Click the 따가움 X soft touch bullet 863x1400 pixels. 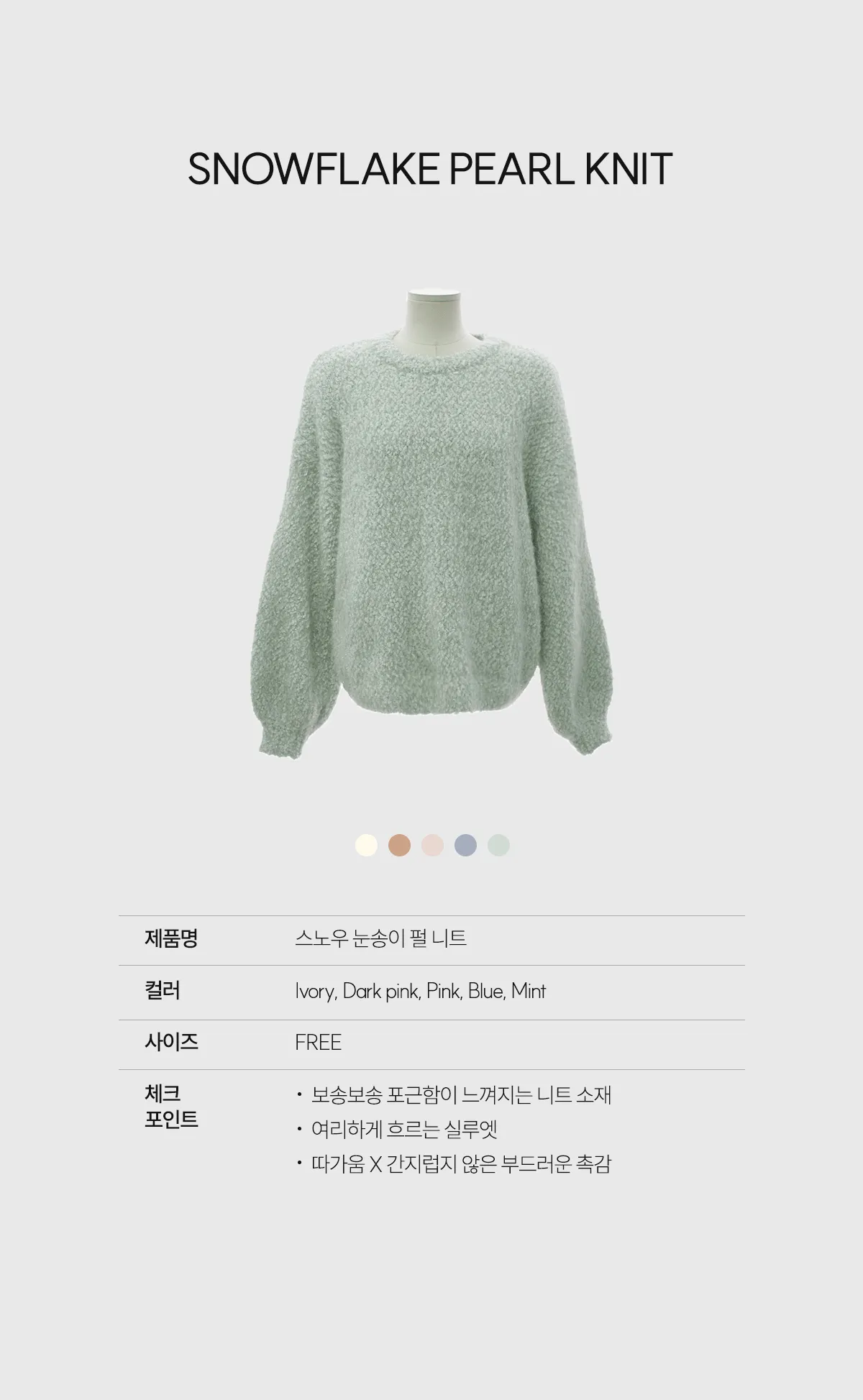pyautogui.click(x=461, y=1164)
